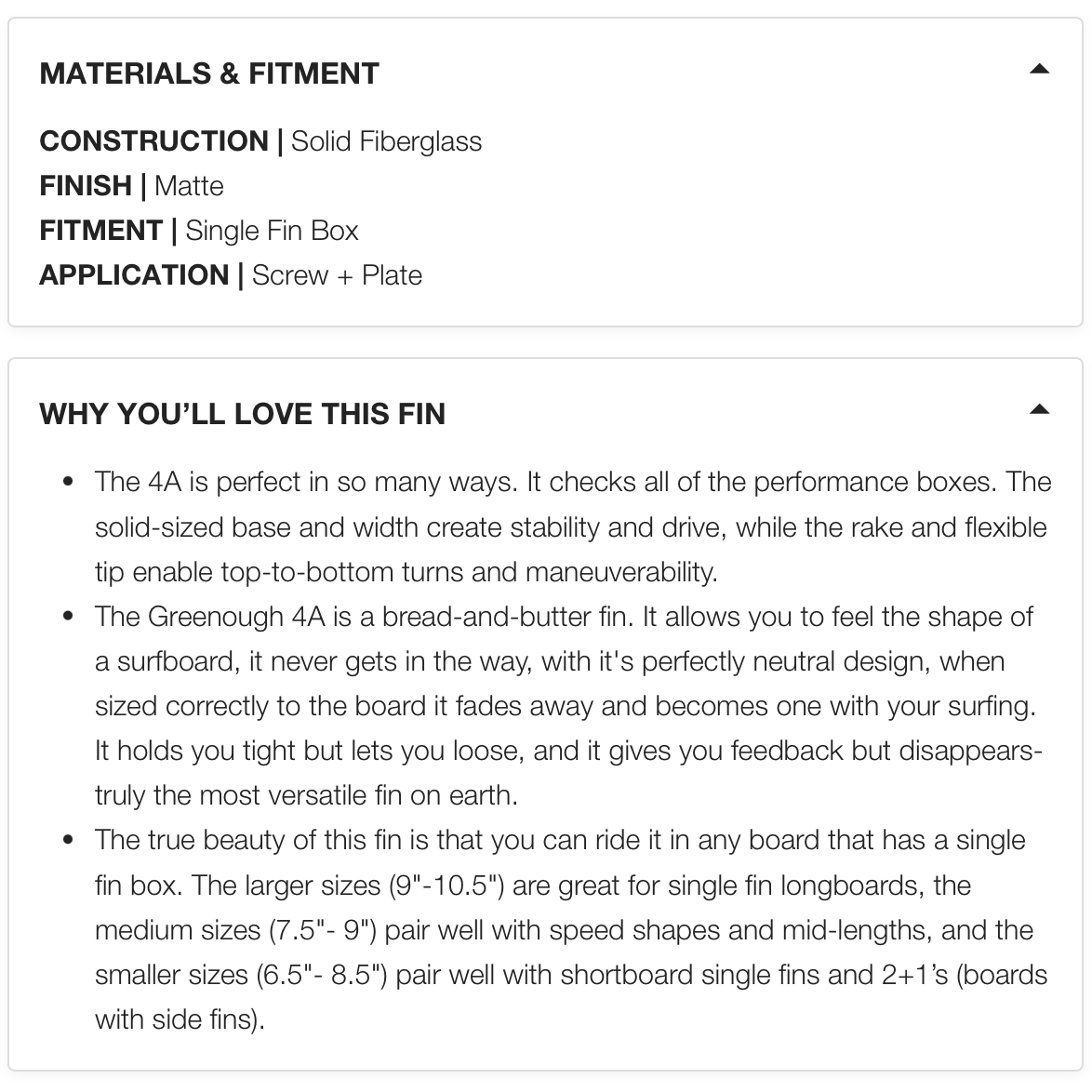Click the paragraph starting "The Greenough 4A"
Image resolution: width=1092 pixels, height=1092 pixels.
(567, 706)
